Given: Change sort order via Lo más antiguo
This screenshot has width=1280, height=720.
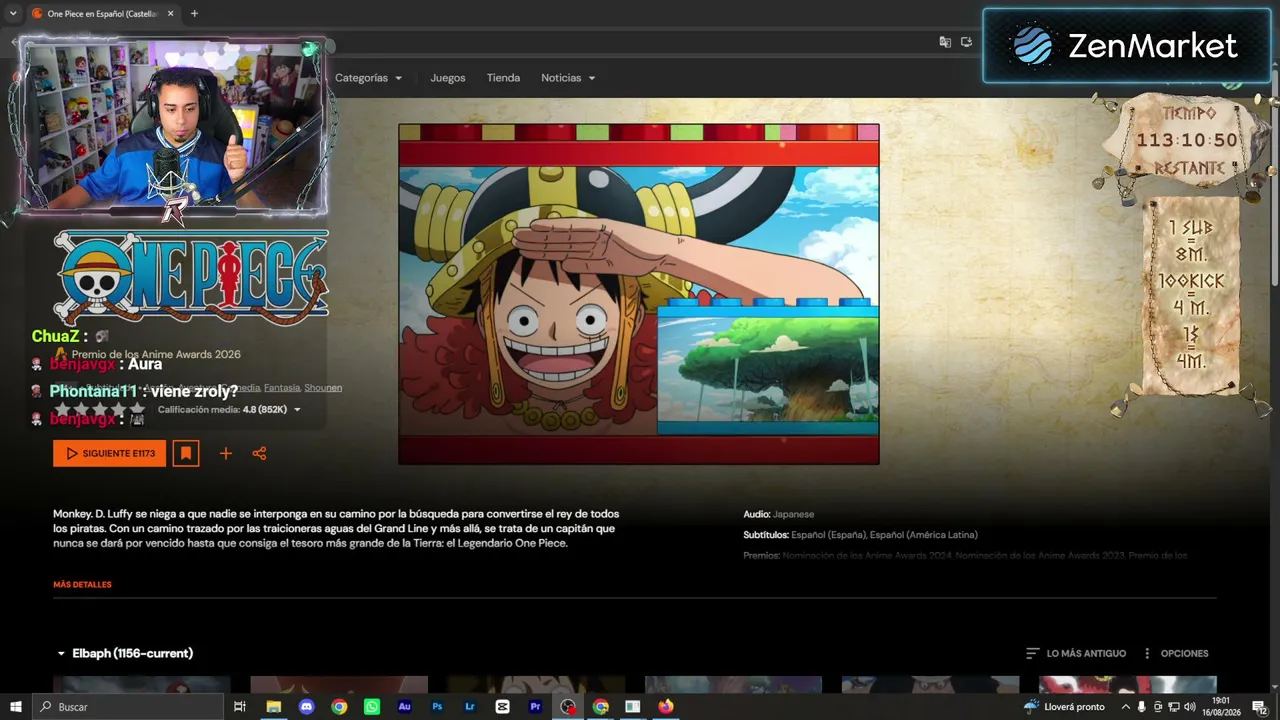Looking at the screenshot, I should point(1076,653).
